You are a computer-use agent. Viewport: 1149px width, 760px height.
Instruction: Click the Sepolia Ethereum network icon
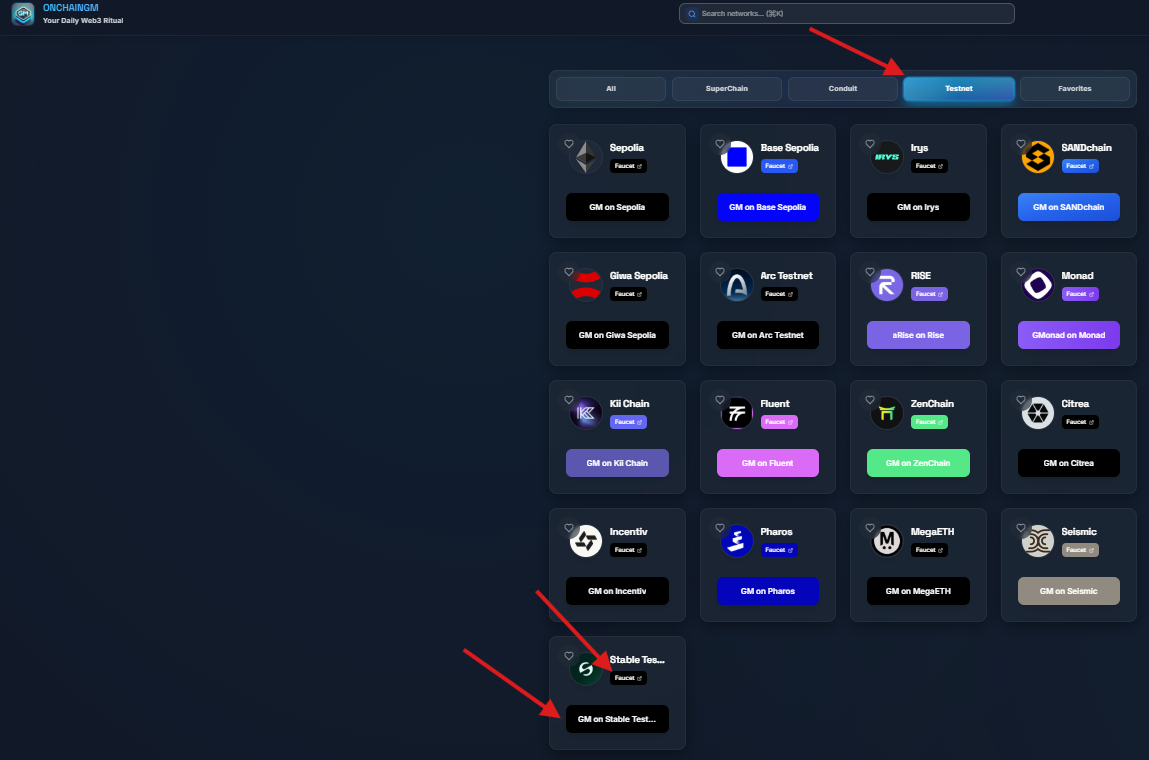[587, 157]
